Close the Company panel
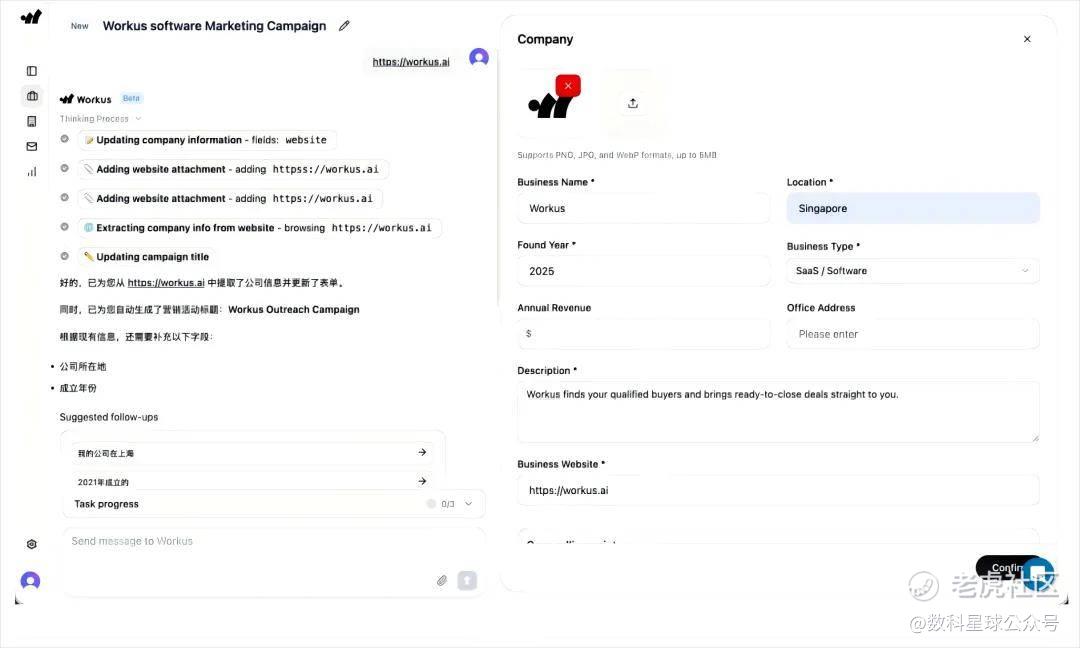 (x=1027, y=39)
